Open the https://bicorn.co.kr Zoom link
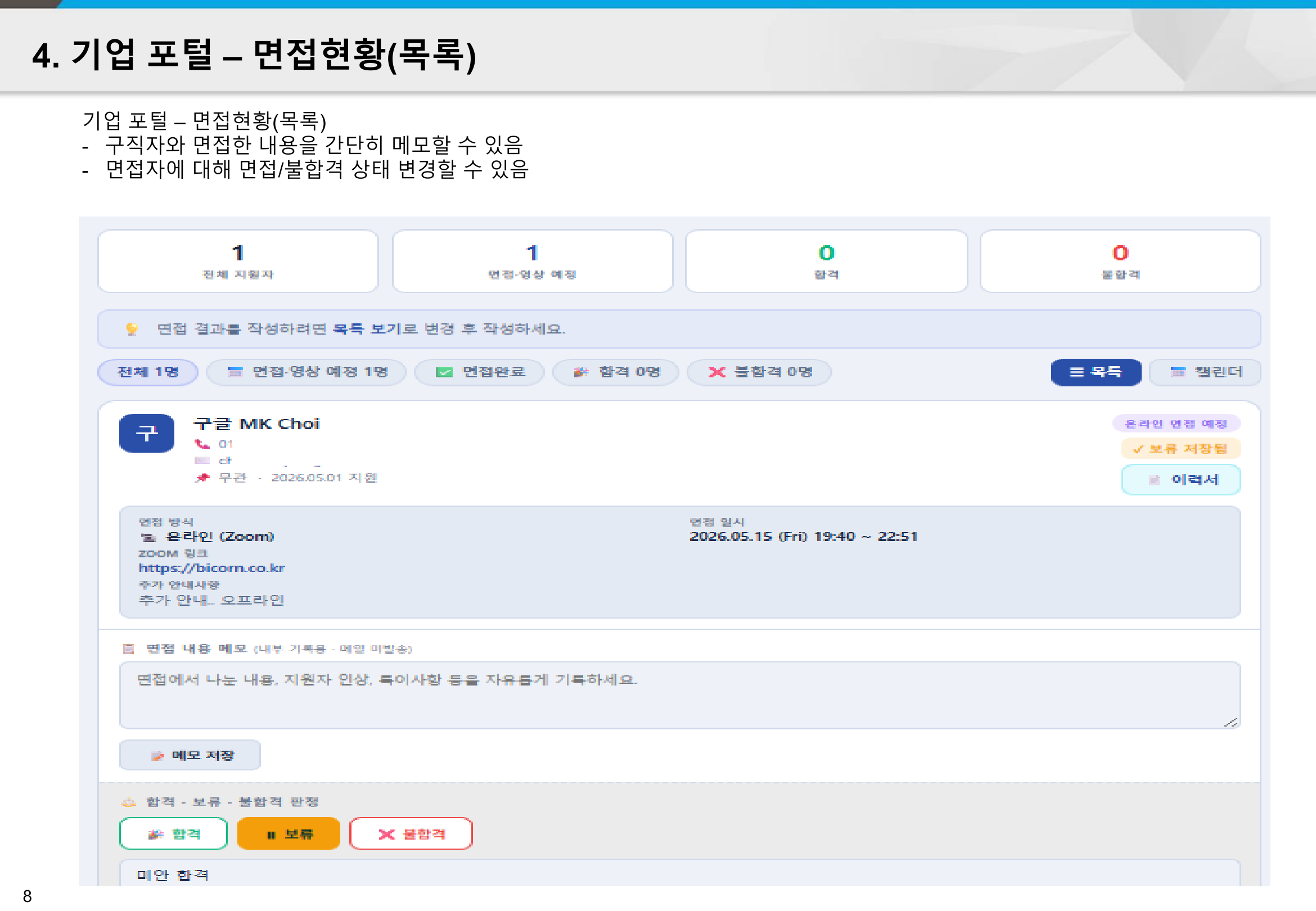1316x911 pixels. [x=211, y=568]
